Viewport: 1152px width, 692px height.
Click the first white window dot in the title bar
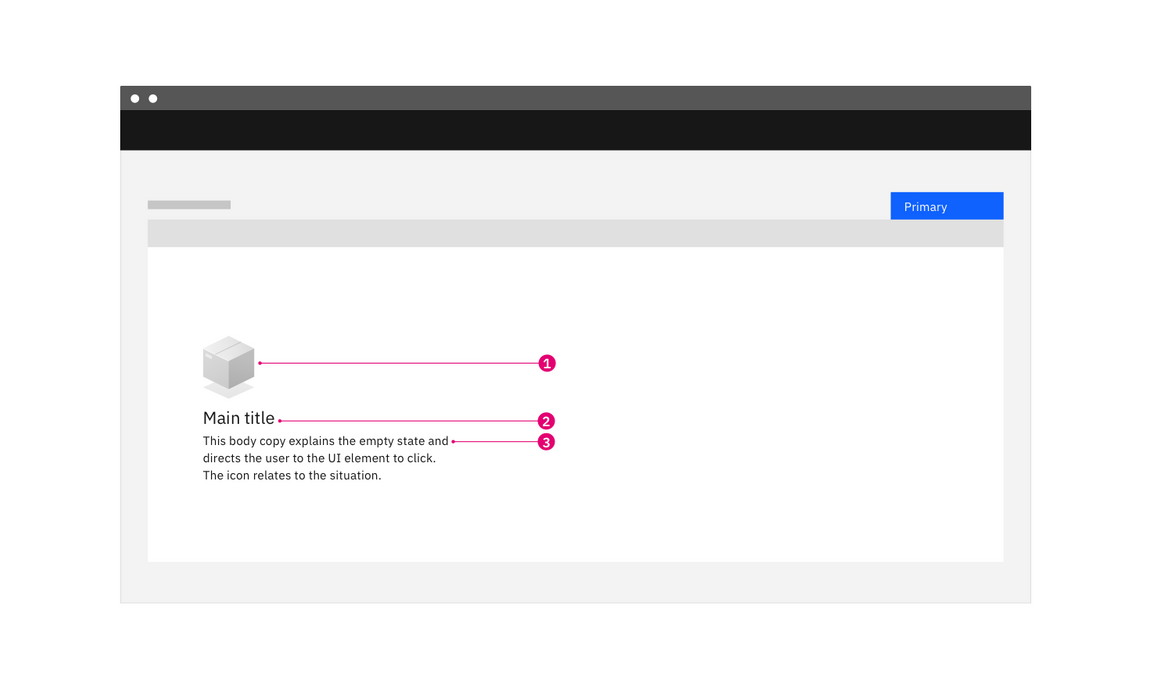click(x=135, y=98)
